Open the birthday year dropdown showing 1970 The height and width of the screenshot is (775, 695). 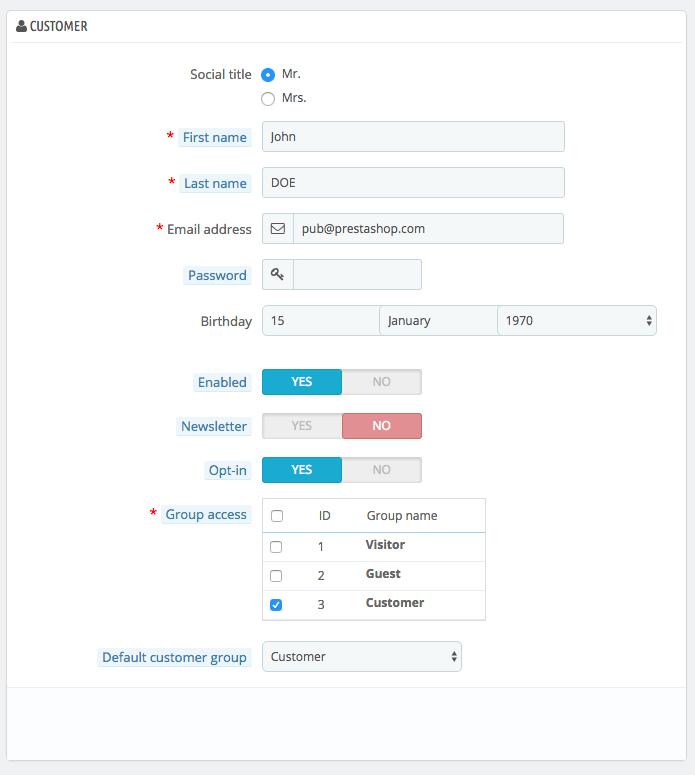coord(577,321)
